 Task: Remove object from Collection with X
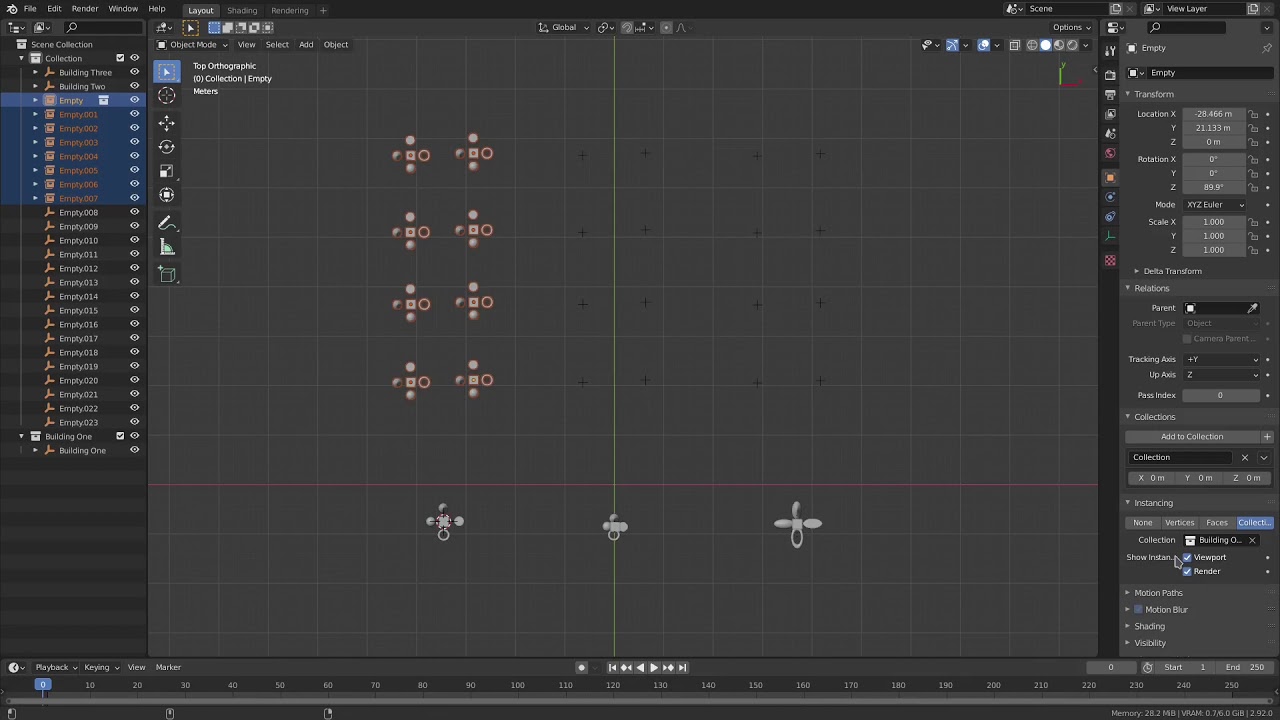[1245, 457]
